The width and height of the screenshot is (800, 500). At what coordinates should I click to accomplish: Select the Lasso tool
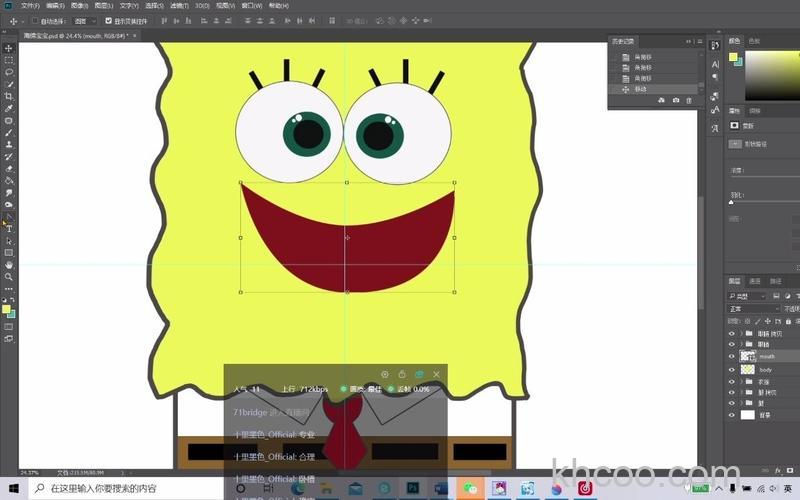[x=9, y=72]
